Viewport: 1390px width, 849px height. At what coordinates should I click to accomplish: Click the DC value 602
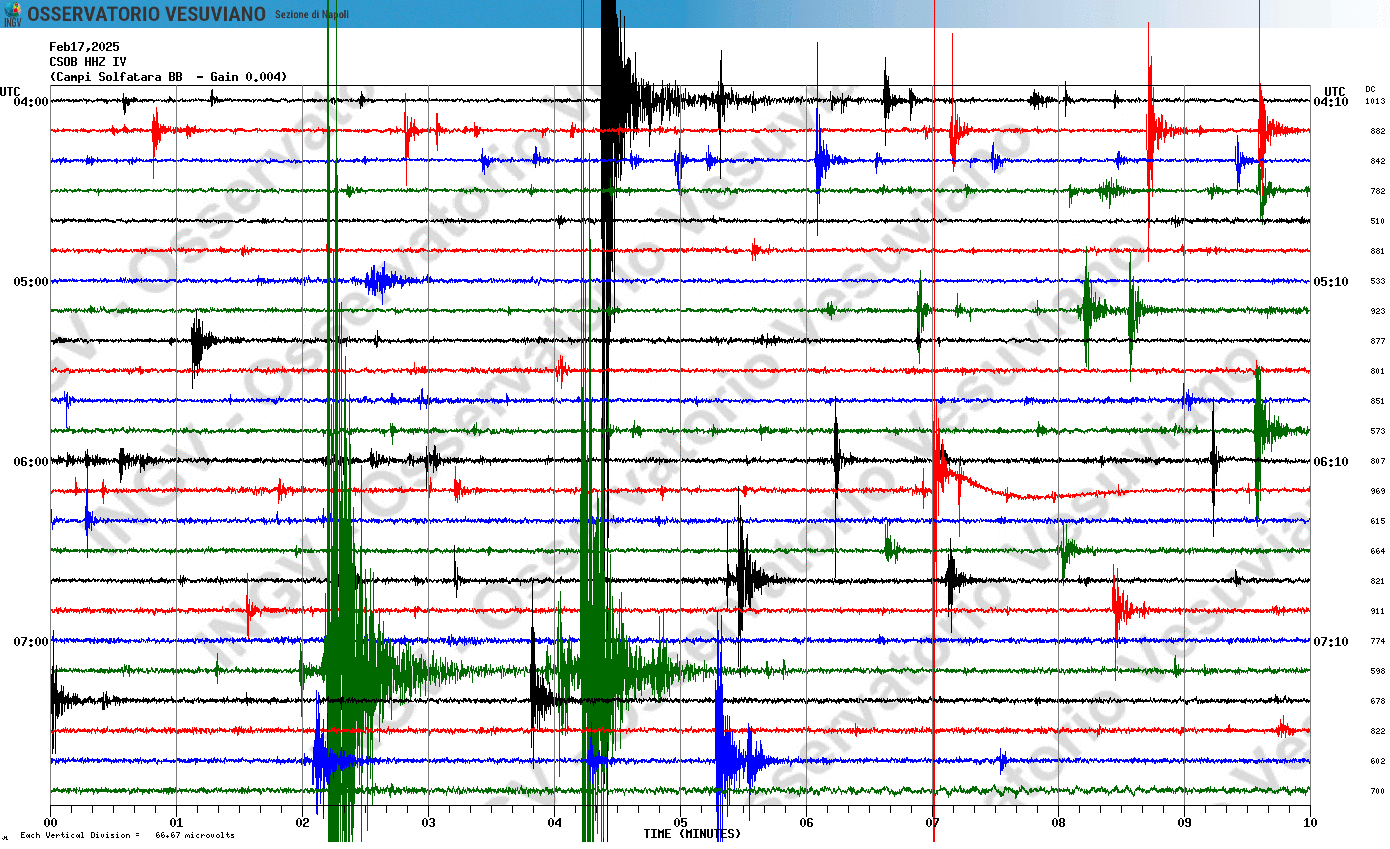point(1377,761)
